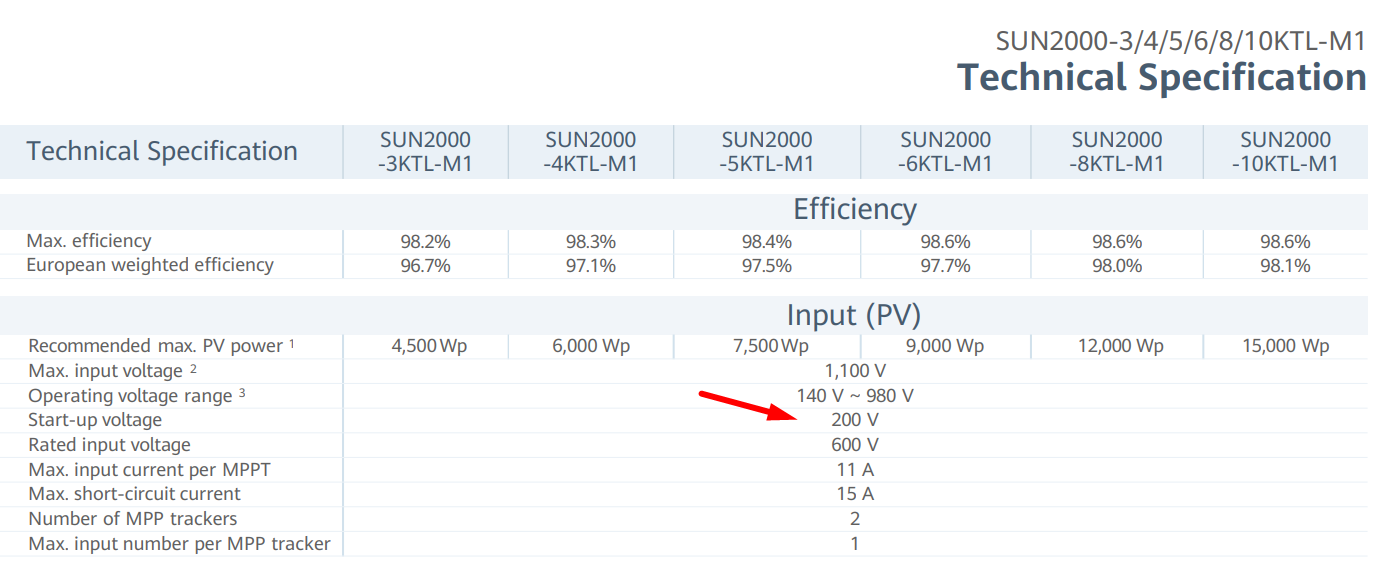Select the SUN2000-10KTL-M1 column header
Image resolution: width=1389 pixels, height=574 pixels.
pos(1285,152)
